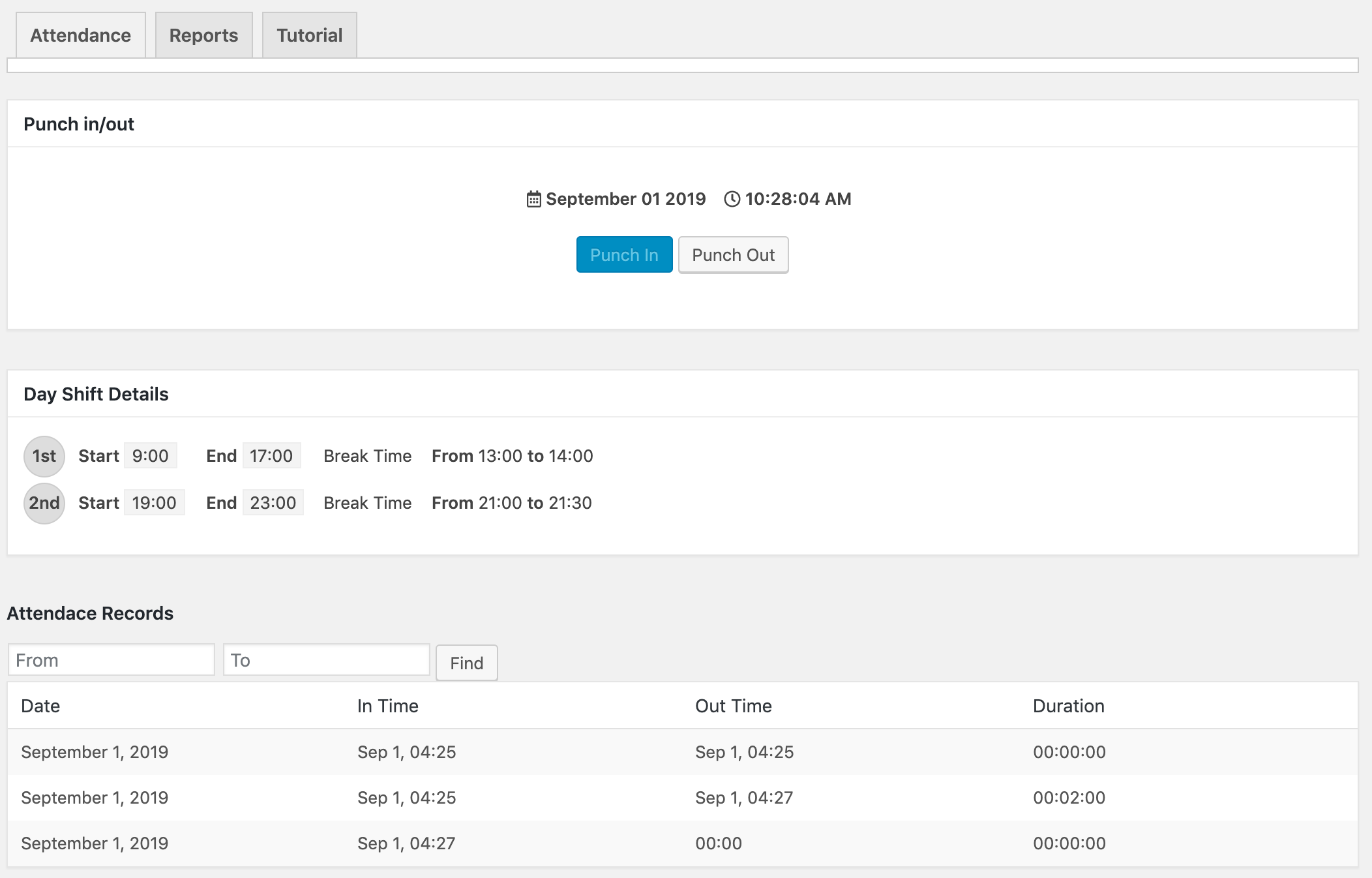Screen dimensions: 1372x878
Task: Open the Tutorial tab
Action: pyautogui.click(x=309, y=35)
